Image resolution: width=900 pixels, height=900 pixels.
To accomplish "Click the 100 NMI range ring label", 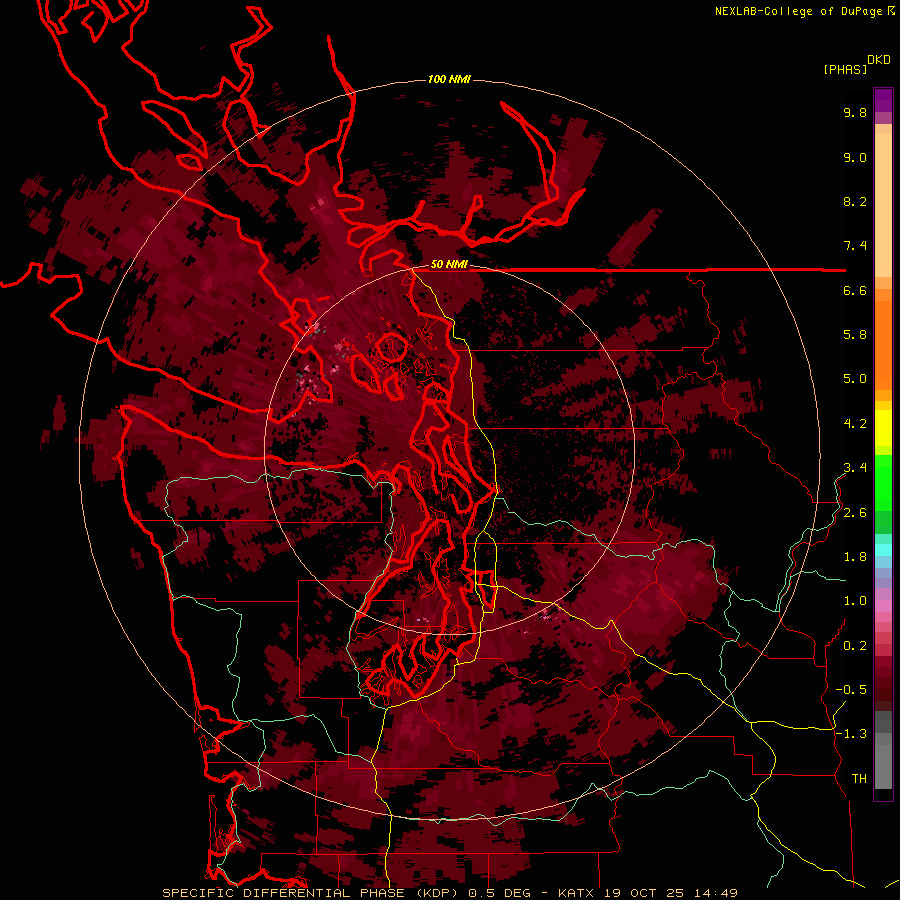I will pyautogui.click(x=449, y=79).
